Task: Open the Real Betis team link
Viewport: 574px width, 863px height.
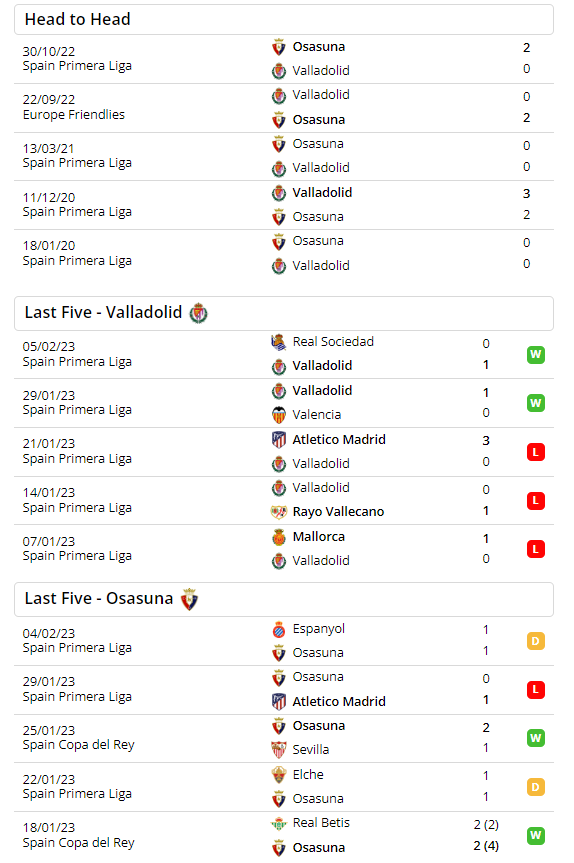Action: tap(321, 823)
